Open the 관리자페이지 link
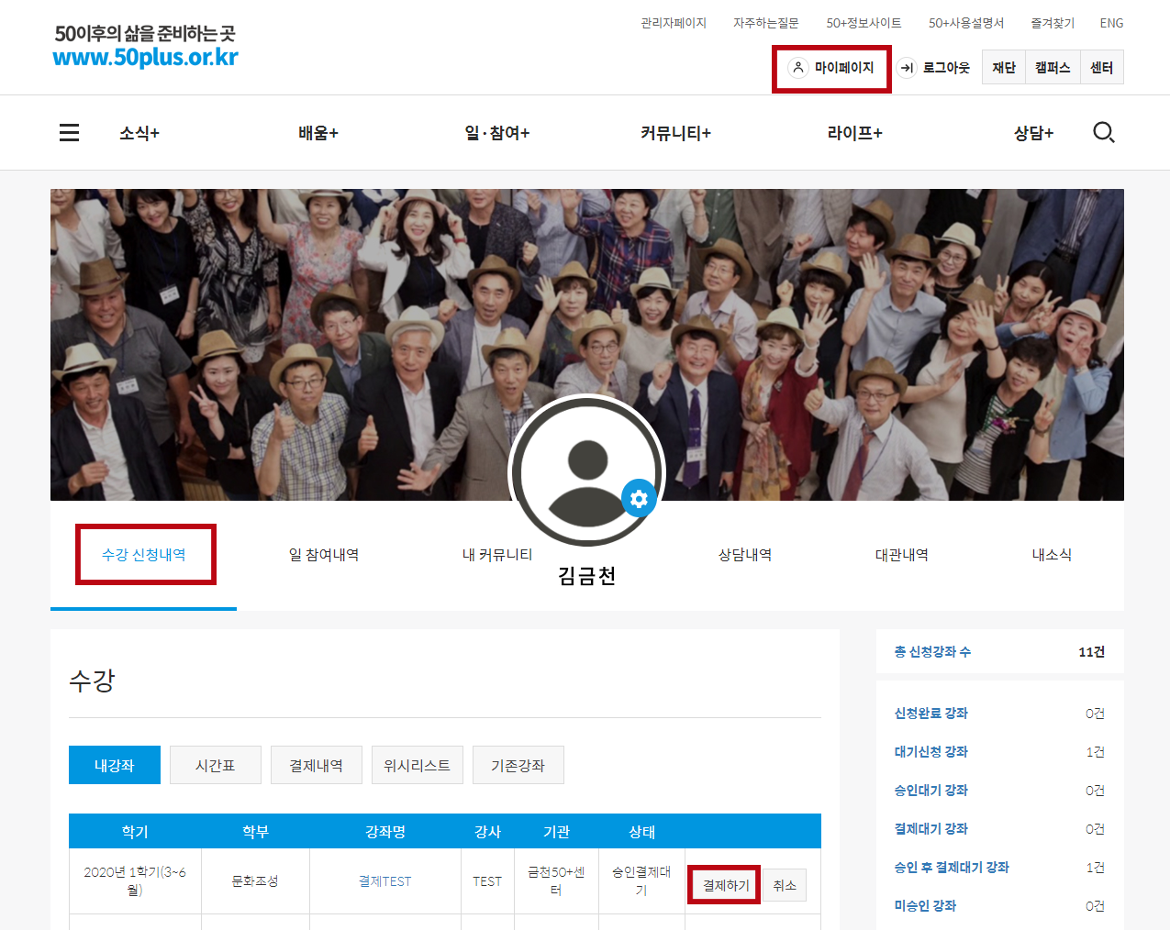Image resolution: width=1170 pixels, height=930 pixels. coord(673,23)
